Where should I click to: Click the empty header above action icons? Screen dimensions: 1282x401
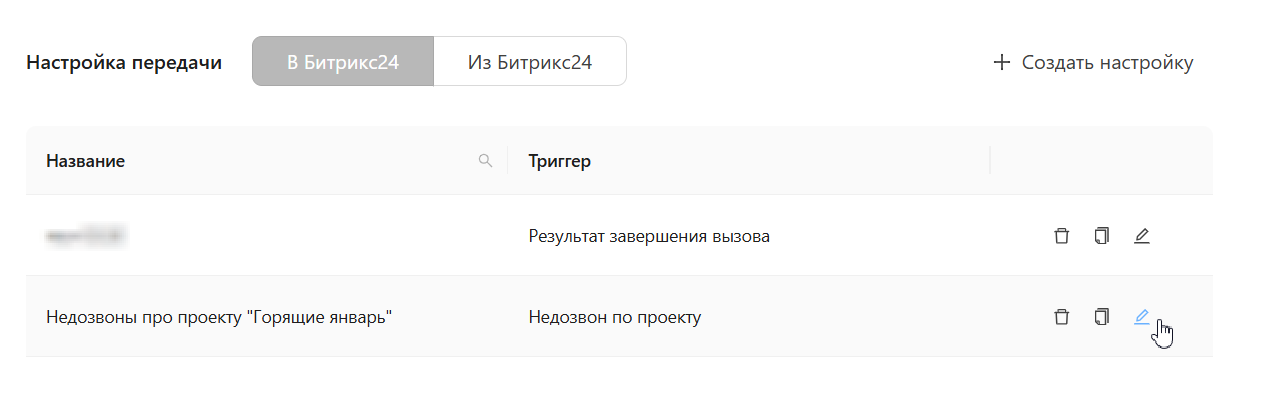click(x=1100, y=160)
